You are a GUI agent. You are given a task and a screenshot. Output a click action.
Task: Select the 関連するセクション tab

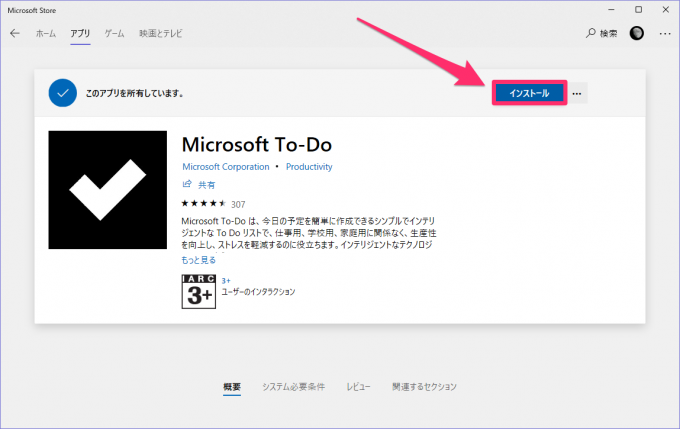click(424, 386)
